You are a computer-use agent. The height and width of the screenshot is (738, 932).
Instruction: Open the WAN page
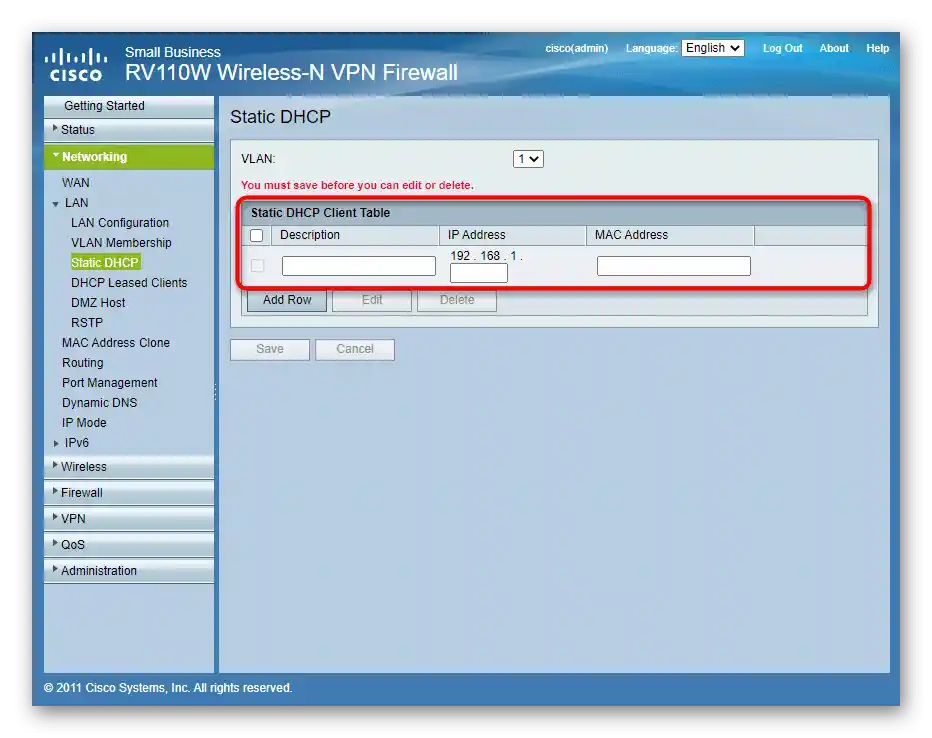point(75,182)
